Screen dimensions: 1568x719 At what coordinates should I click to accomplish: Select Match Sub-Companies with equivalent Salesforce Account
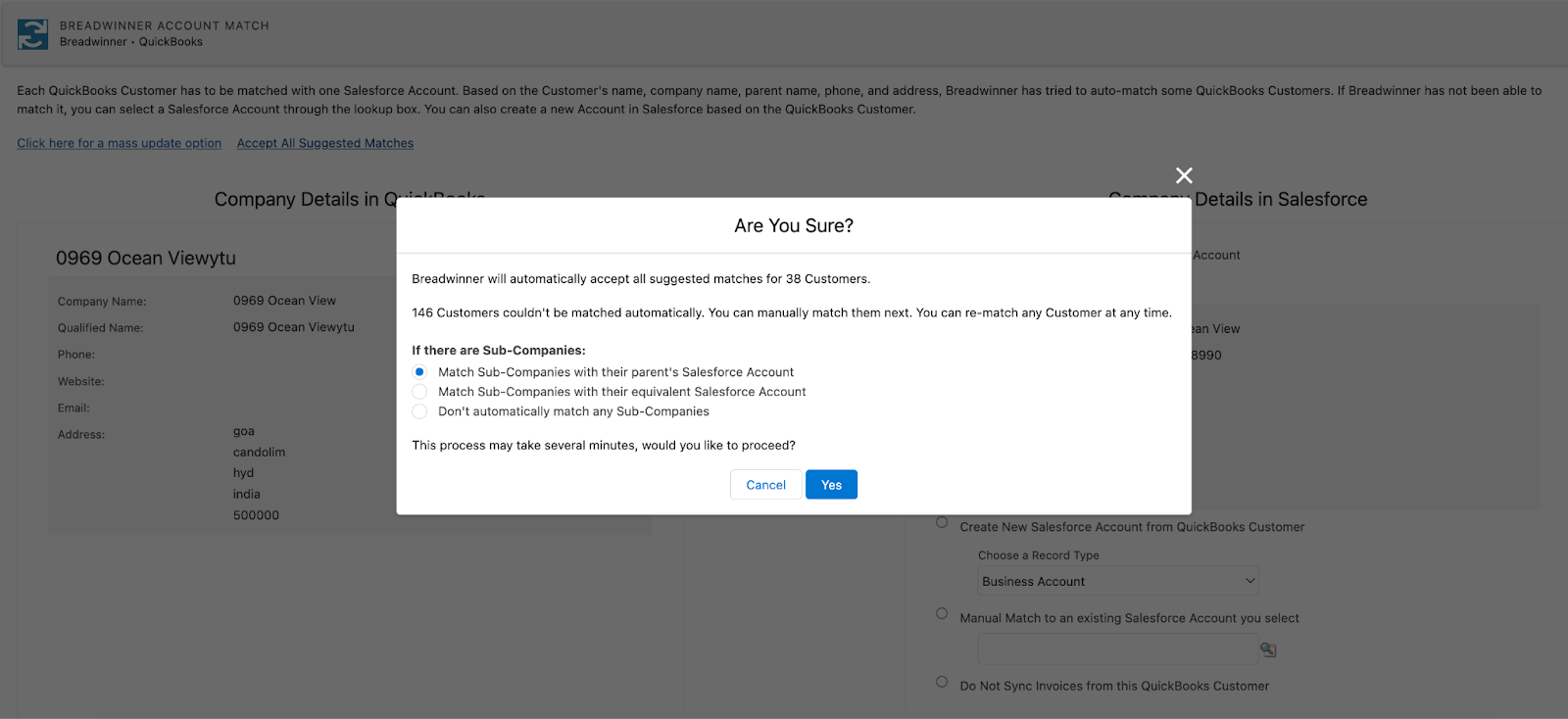[419, 392]
